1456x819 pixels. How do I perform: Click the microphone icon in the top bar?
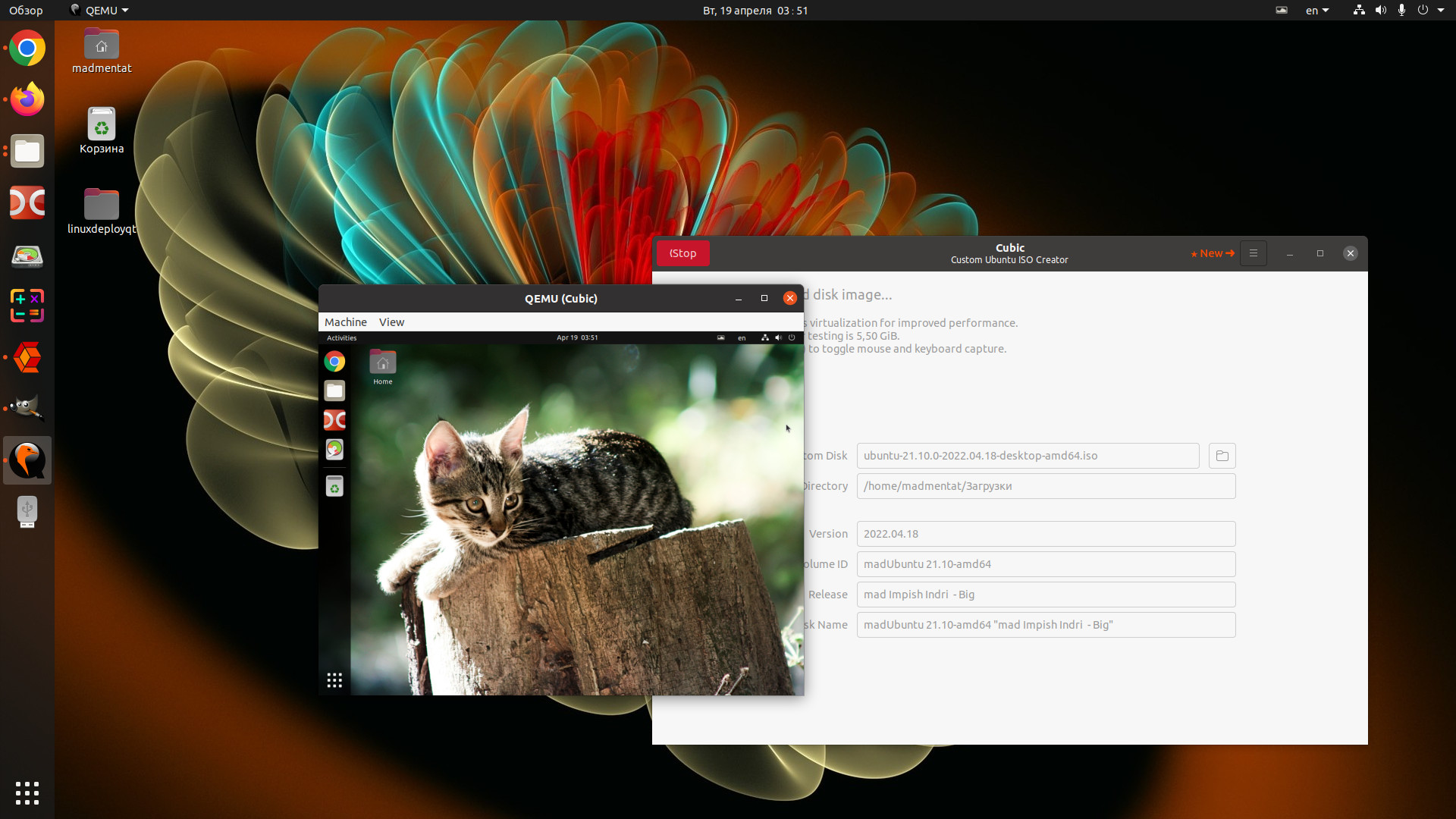coord(1401,10)
